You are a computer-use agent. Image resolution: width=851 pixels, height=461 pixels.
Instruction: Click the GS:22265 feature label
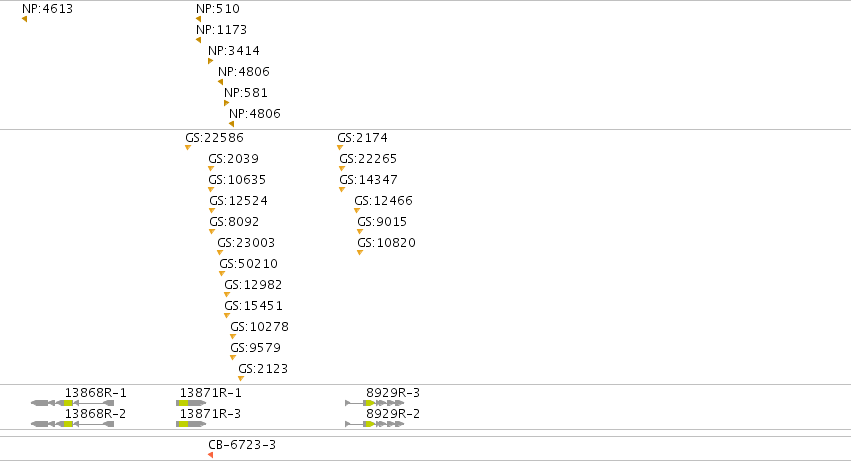point(368,159)
